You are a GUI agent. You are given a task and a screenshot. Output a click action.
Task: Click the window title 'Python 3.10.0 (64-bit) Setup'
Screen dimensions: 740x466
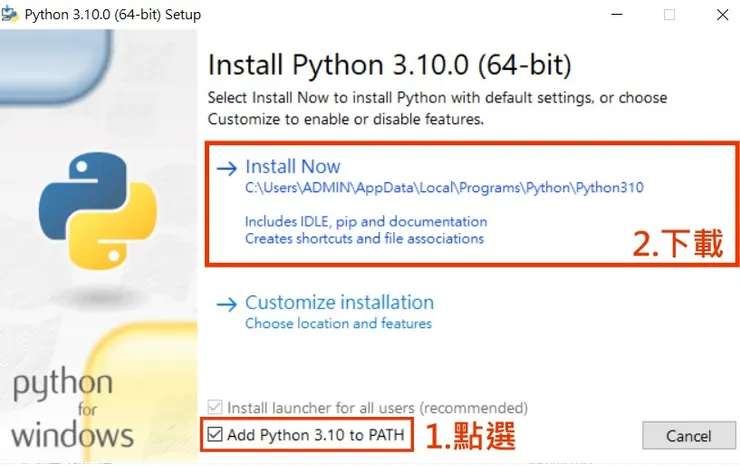[x=116, y=15]
